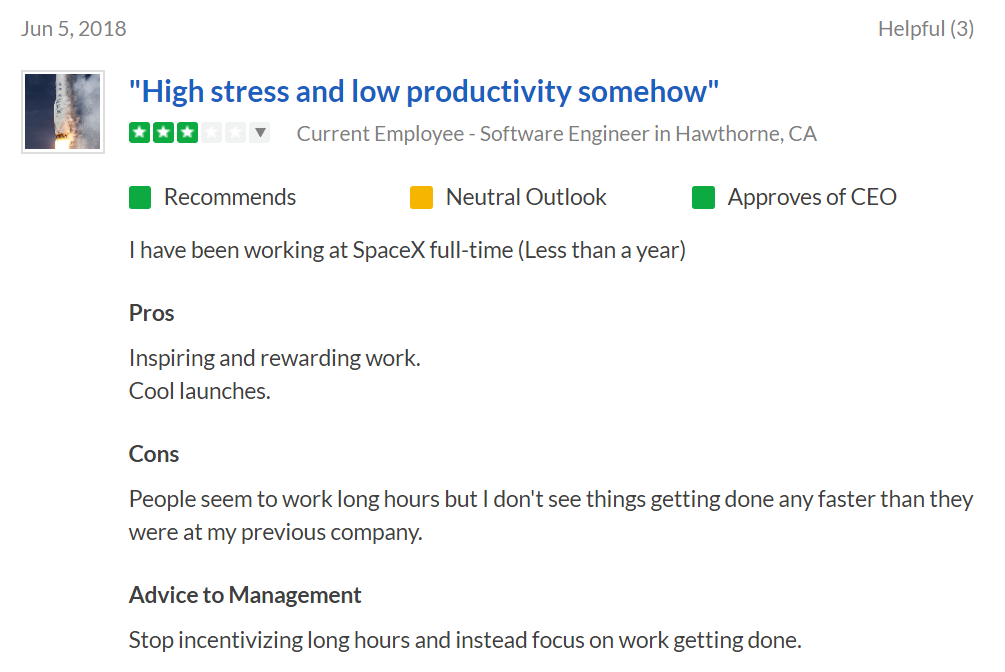Click the Current Employee - Software Engineer job line
Viewport: 1005px width, 672px height.
click(556, 134)
